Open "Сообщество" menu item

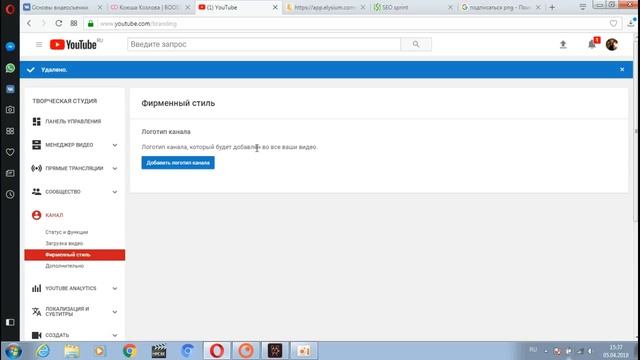63,192
